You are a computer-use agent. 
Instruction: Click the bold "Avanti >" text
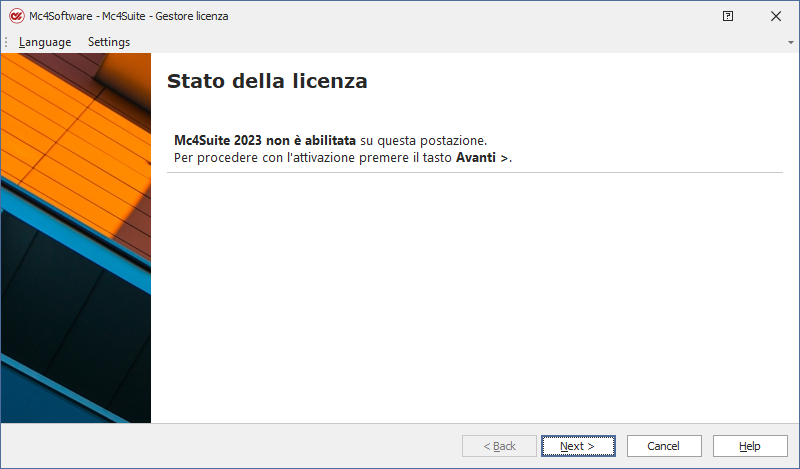[x=483, y=158]
